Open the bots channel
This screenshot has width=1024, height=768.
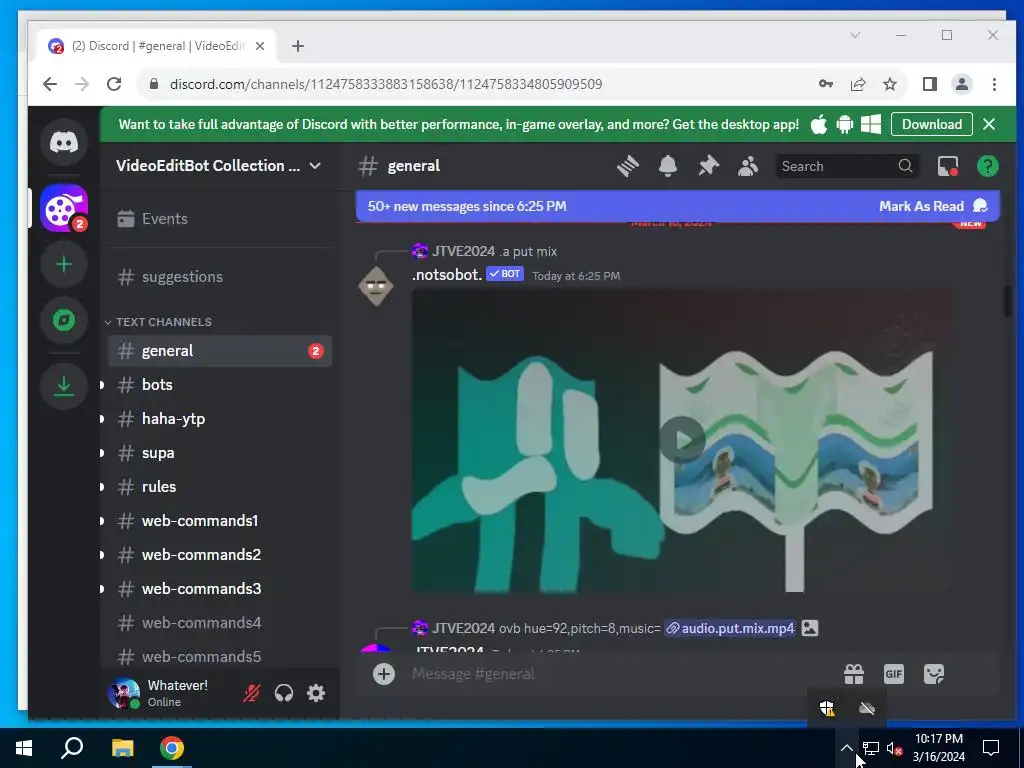(219, 385)
